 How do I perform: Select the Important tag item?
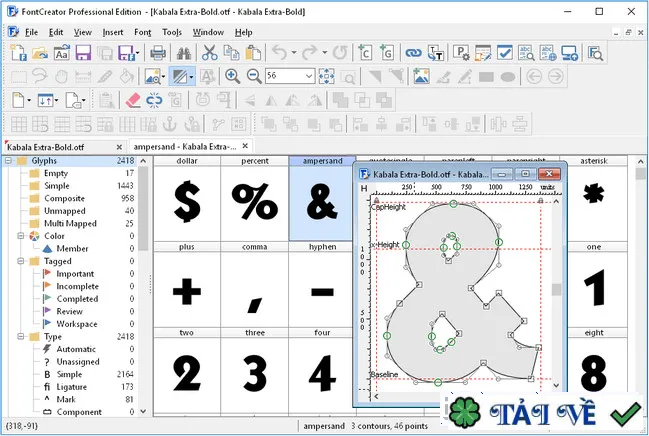coord(75,274)
